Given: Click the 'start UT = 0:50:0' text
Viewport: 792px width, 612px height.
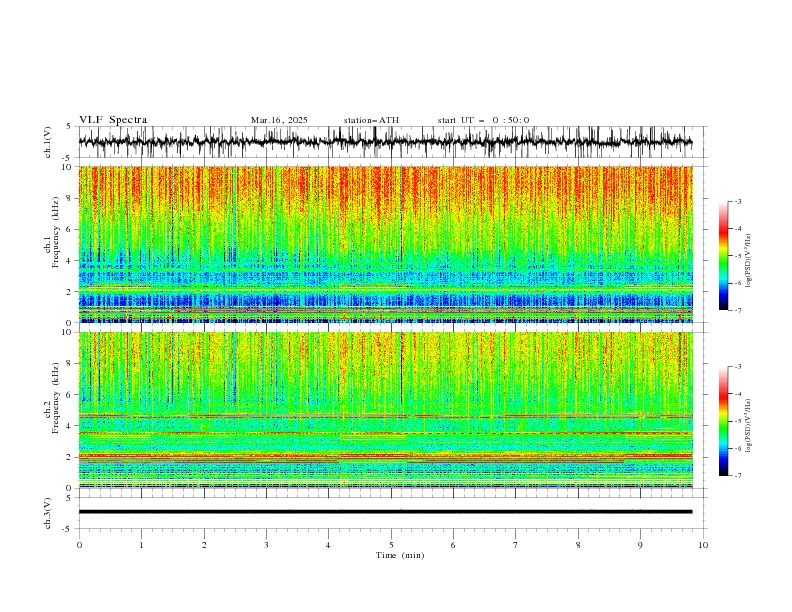Looking at the screenshot, I should [483, 120].
